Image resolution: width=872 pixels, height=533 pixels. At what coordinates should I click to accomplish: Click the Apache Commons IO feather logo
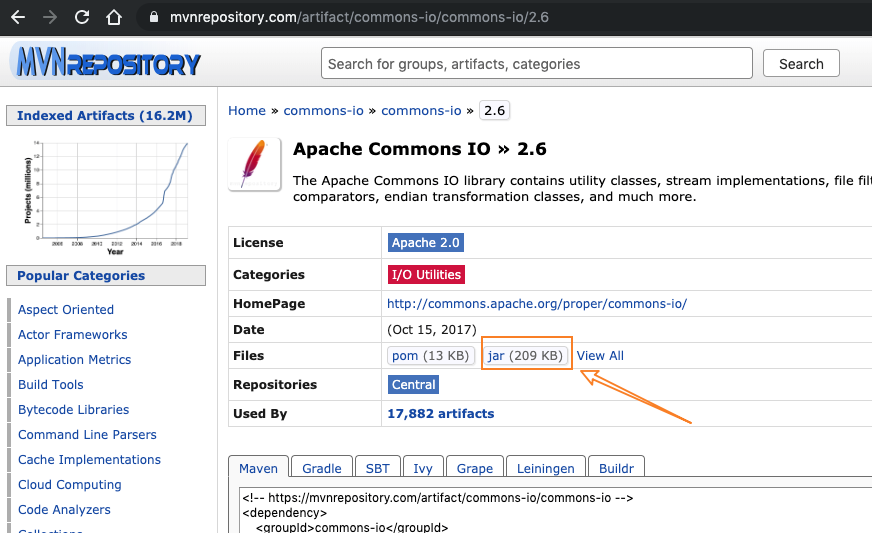pos(255,164)
